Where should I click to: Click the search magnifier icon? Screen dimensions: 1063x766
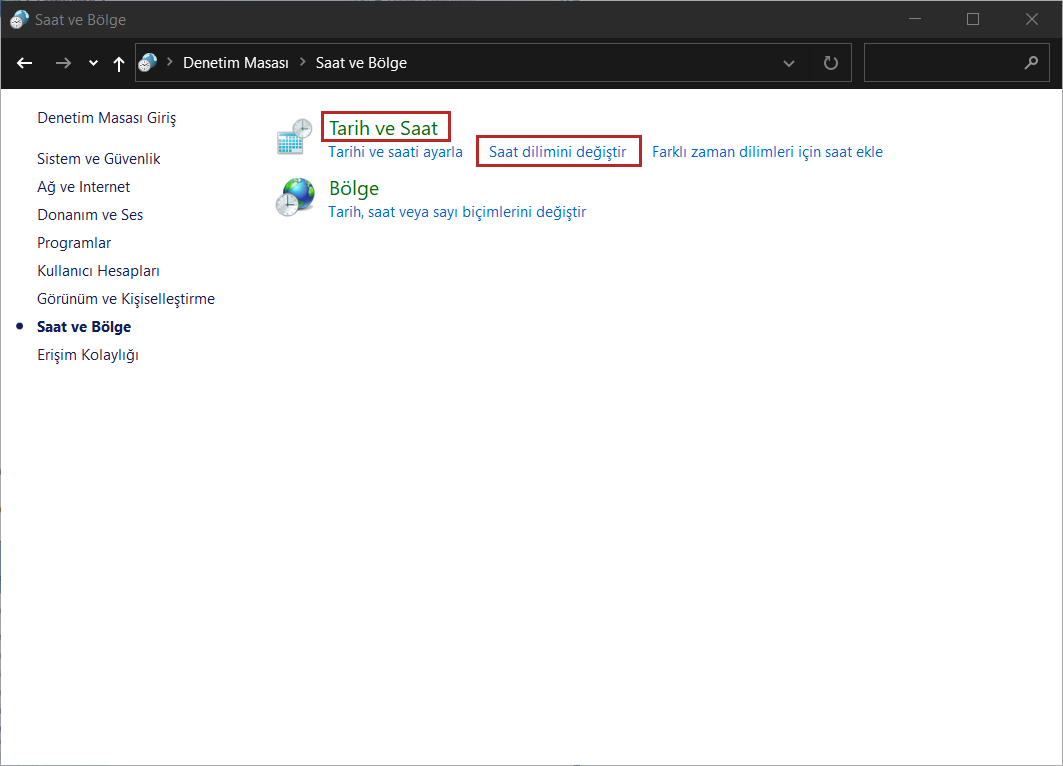[x=1031, y=63]
